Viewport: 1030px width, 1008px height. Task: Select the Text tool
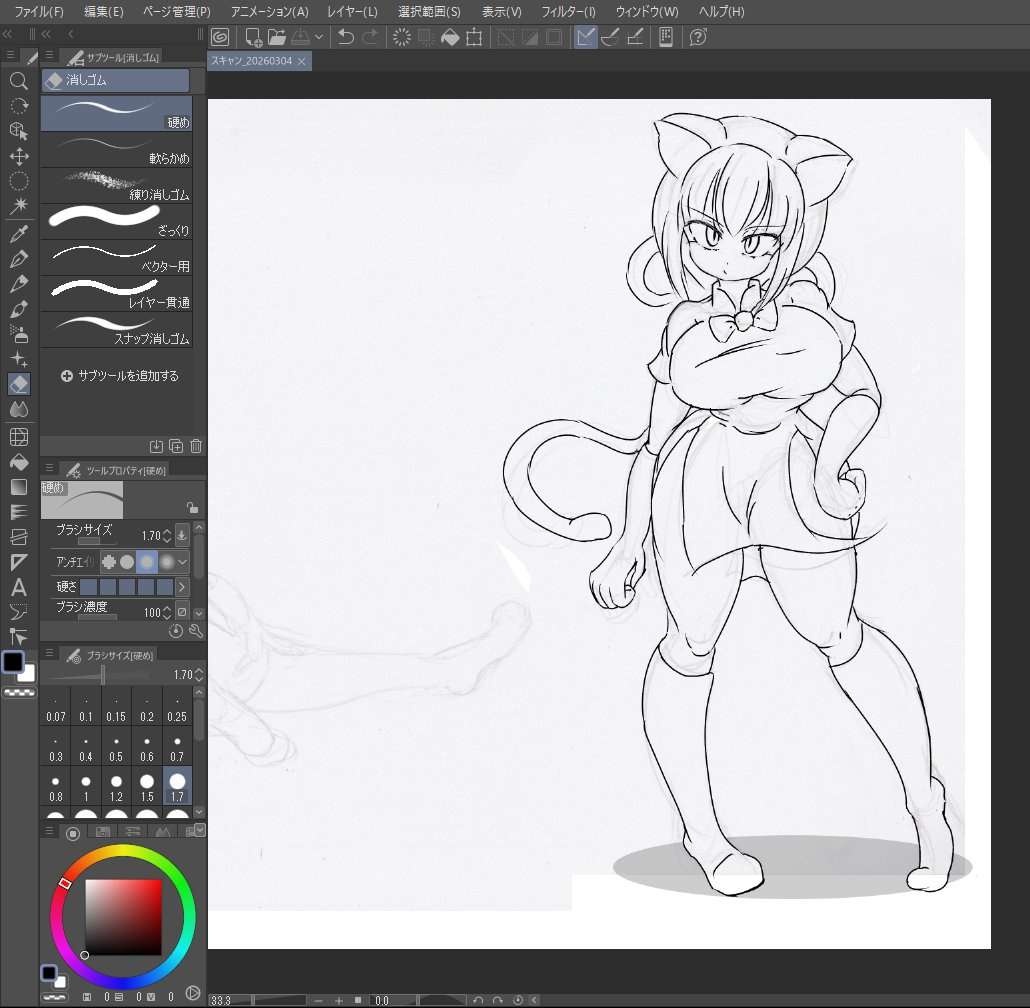click(x=18, y=588)
